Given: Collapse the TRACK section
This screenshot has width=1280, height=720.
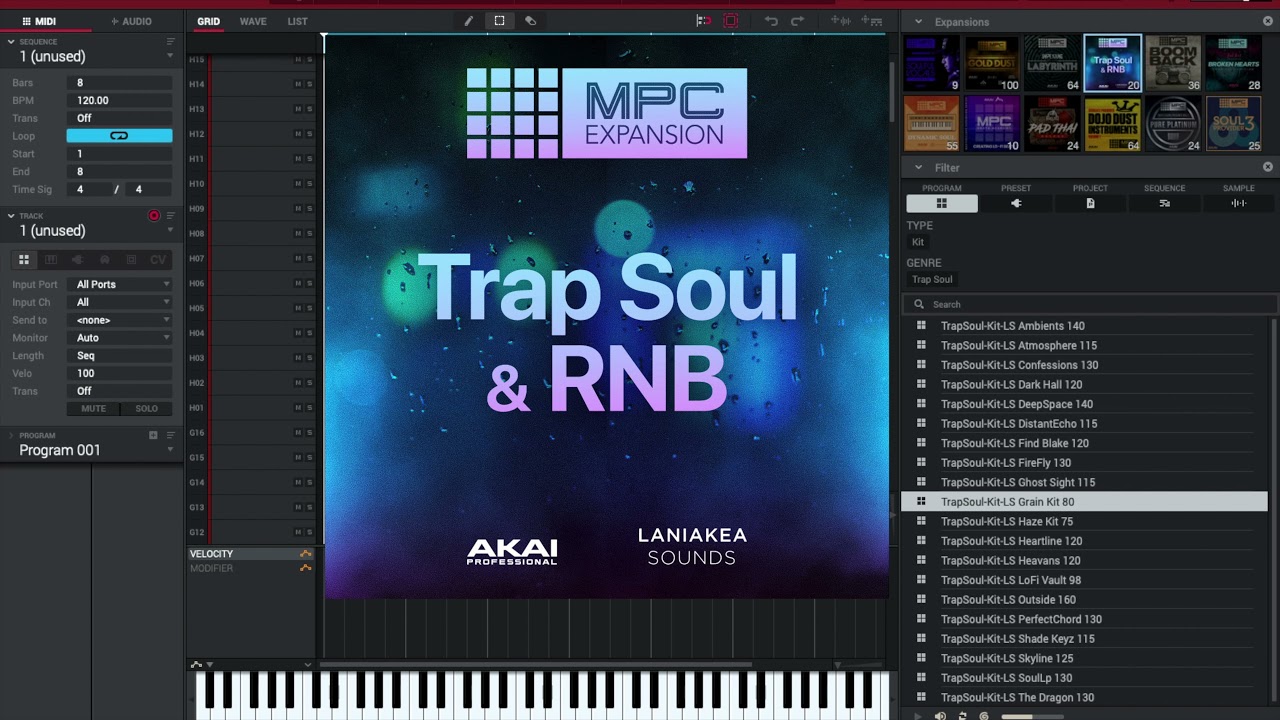Looking at the screenshot, I should pos(11,216).
